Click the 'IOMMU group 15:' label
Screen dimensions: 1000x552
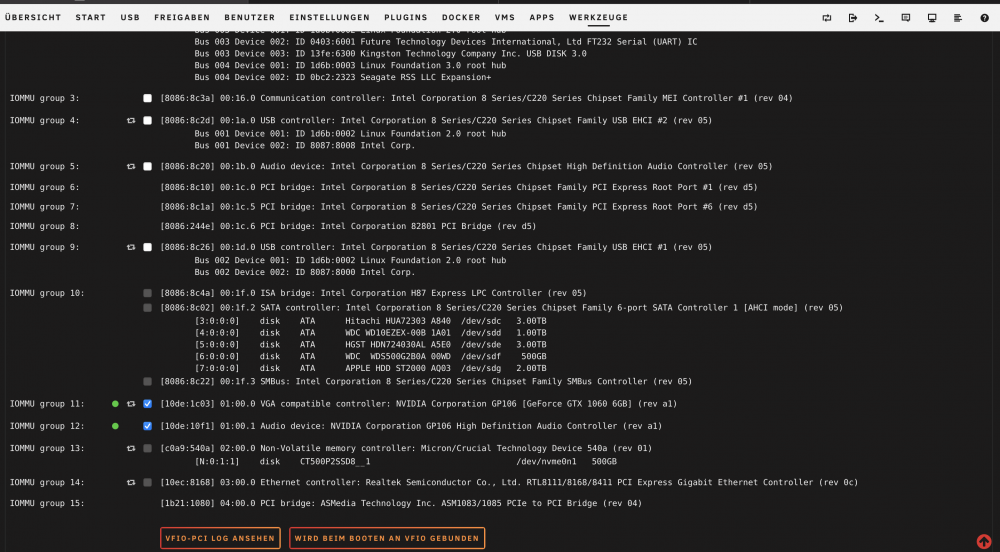[47, 504]
